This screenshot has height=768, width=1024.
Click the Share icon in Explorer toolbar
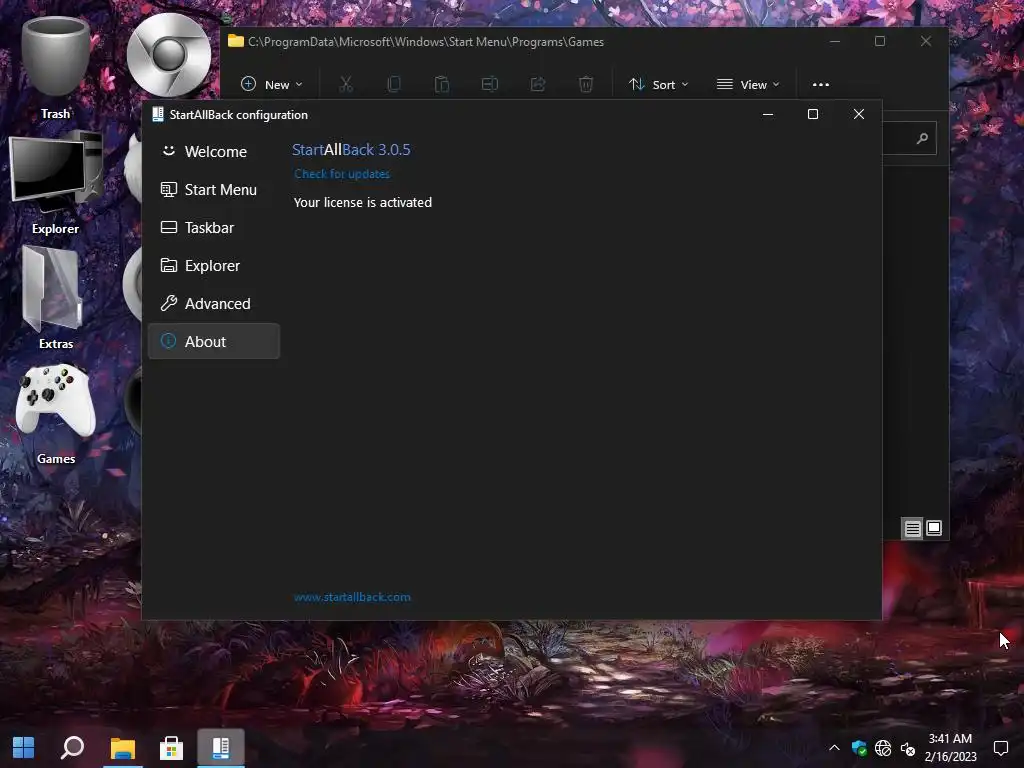(x=538, y=84)
